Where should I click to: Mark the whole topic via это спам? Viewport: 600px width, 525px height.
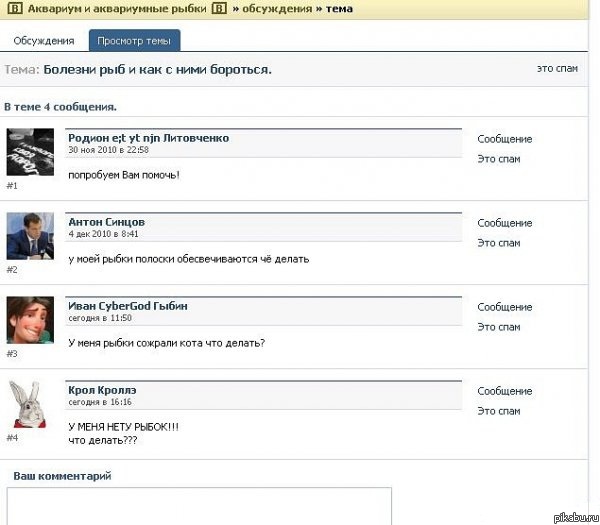click(x=557, y=68)
